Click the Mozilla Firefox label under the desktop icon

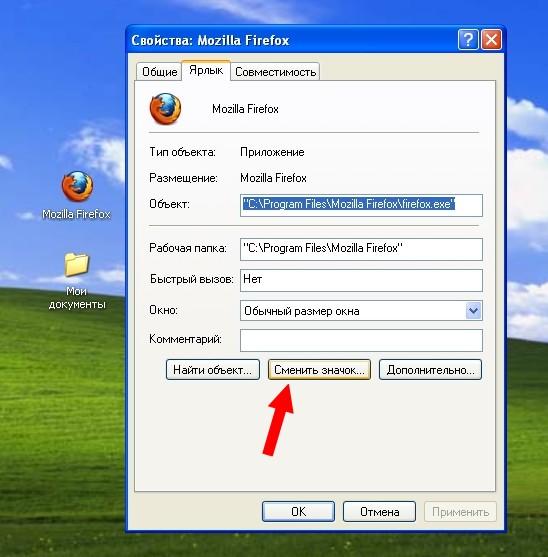[76, 214]
